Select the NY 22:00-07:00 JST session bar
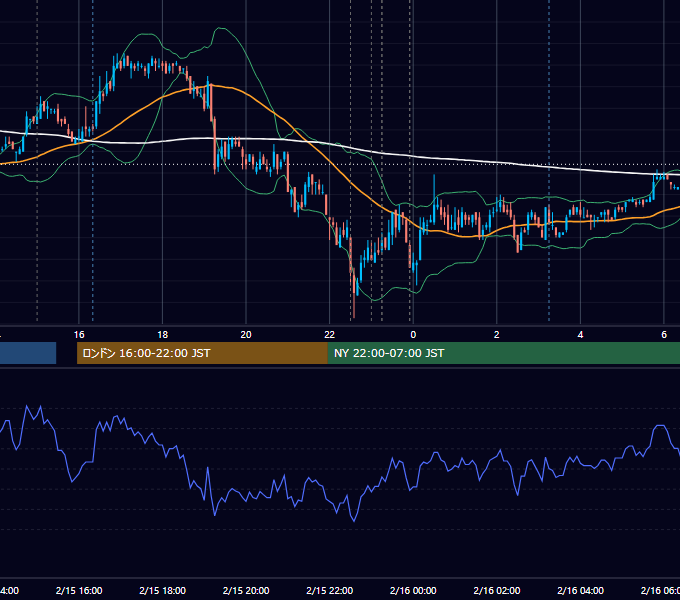Viewport: 680px width, 600px height. (x=503, y=353)
